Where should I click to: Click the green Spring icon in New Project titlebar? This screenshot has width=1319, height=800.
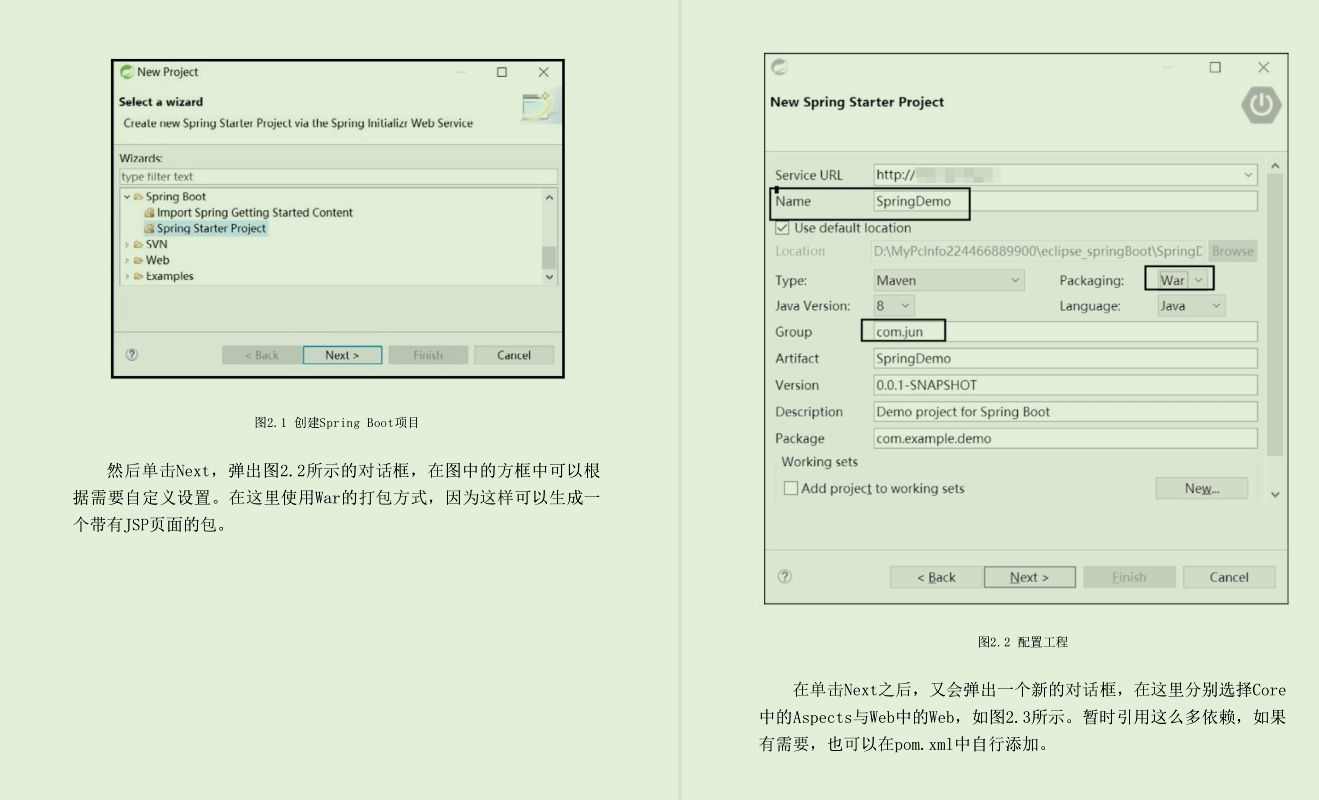coord(126,71)
